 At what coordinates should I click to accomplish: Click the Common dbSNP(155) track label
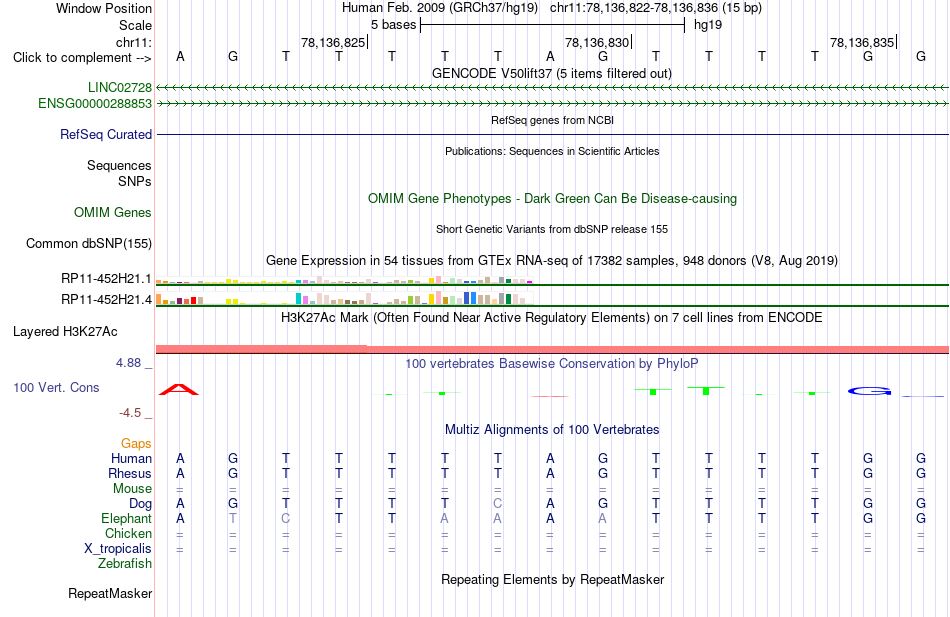(89, 243)
